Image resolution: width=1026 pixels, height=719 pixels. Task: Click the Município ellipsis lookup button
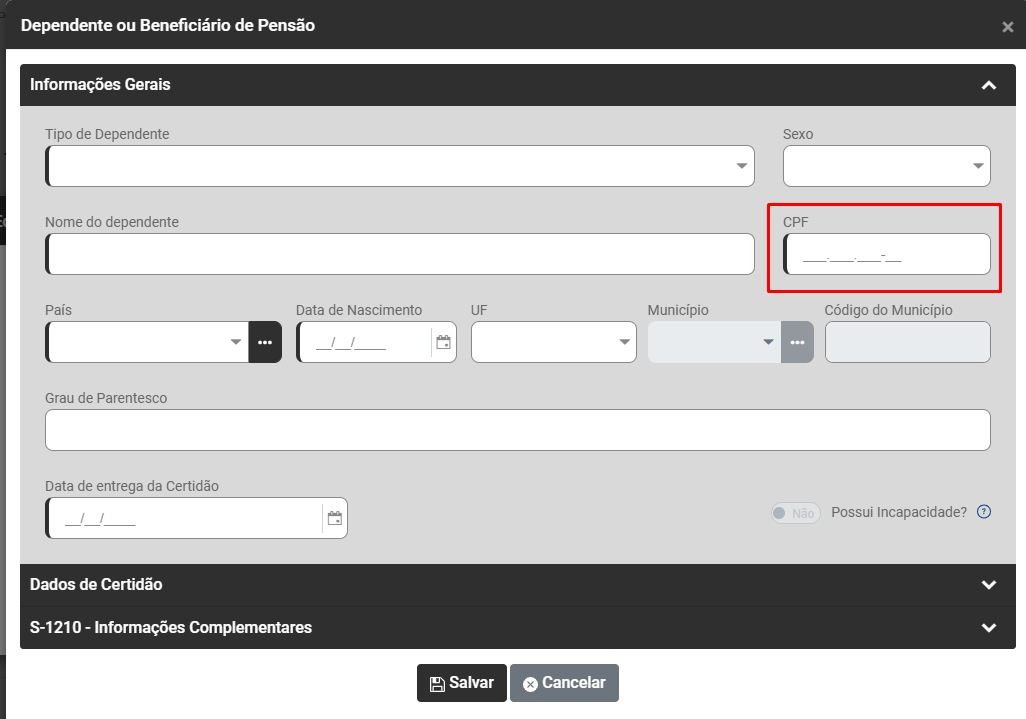coord(797,342)
